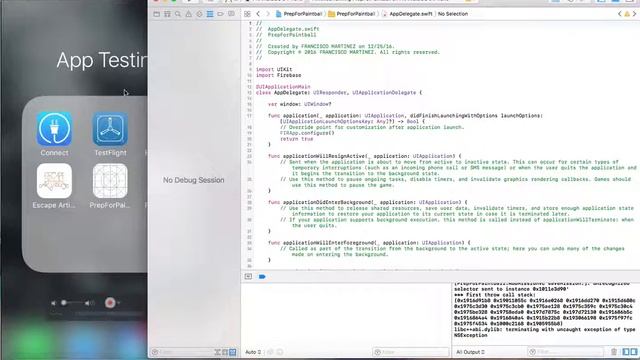
Task: Open the No Selection jump bar item
Action: [453, 14]
